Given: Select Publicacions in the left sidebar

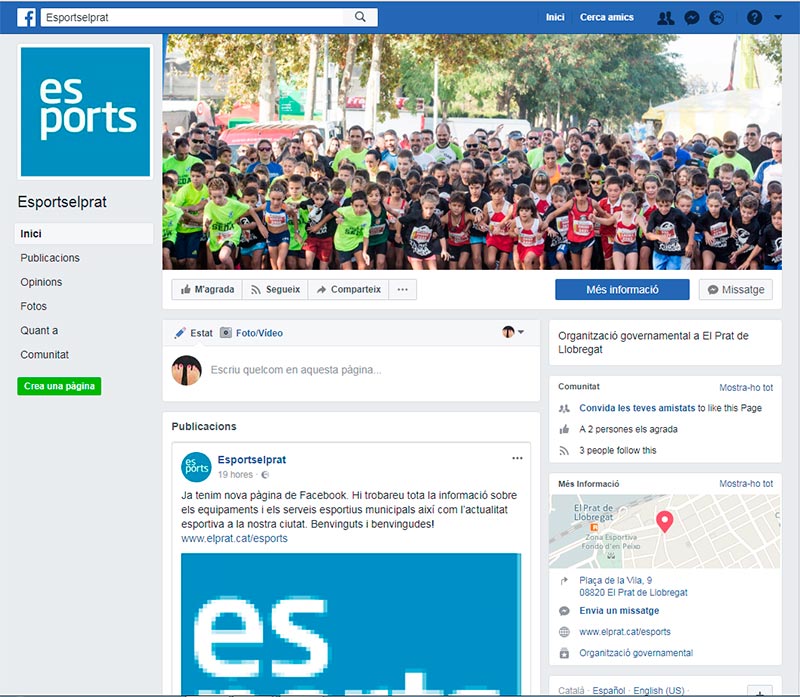Looking at the screenshot, I should click(x=50, y=258).
